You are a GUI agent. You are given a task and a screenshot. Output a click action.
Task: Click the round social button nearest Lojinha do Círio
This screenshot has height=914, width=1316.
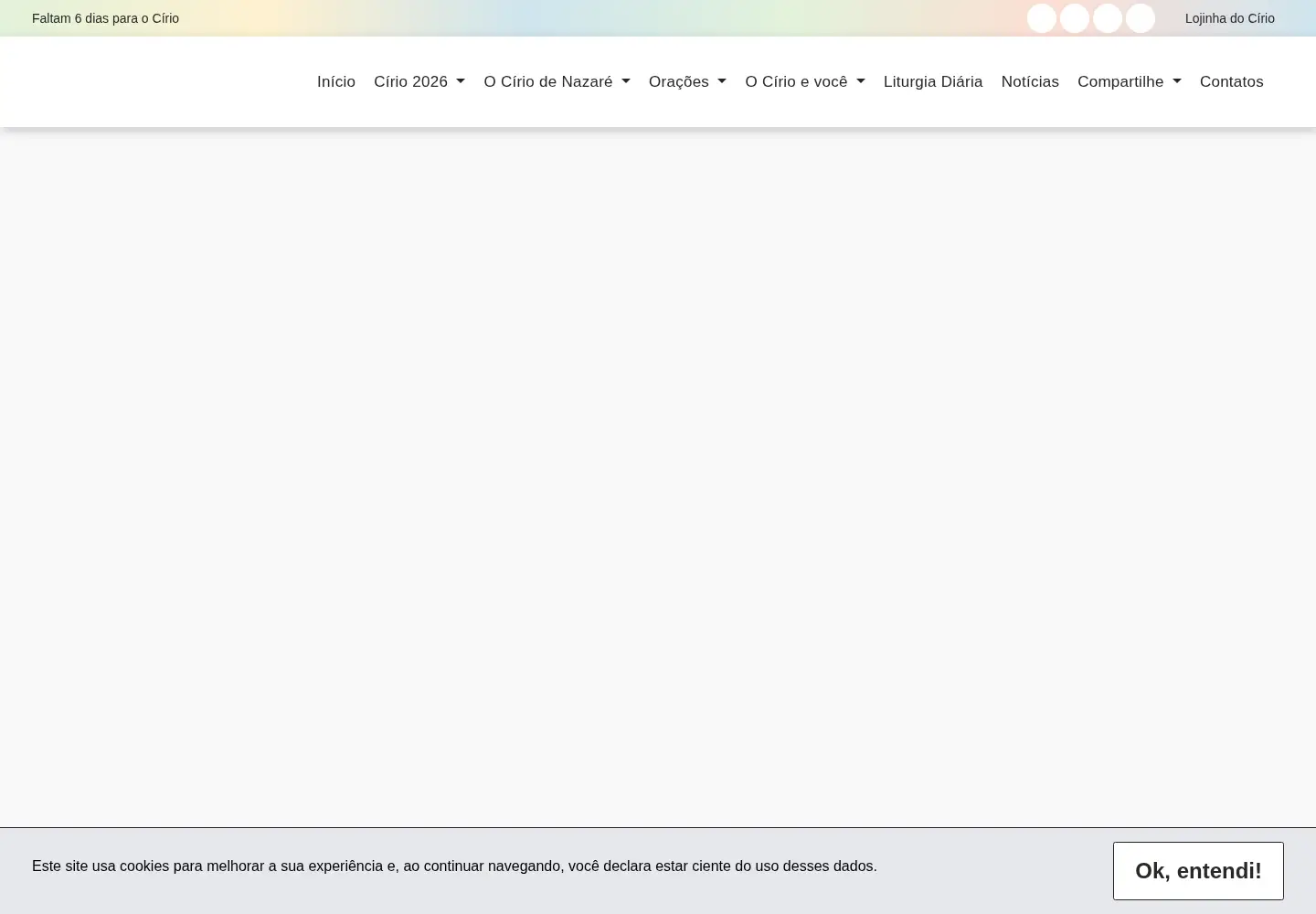1141,18
